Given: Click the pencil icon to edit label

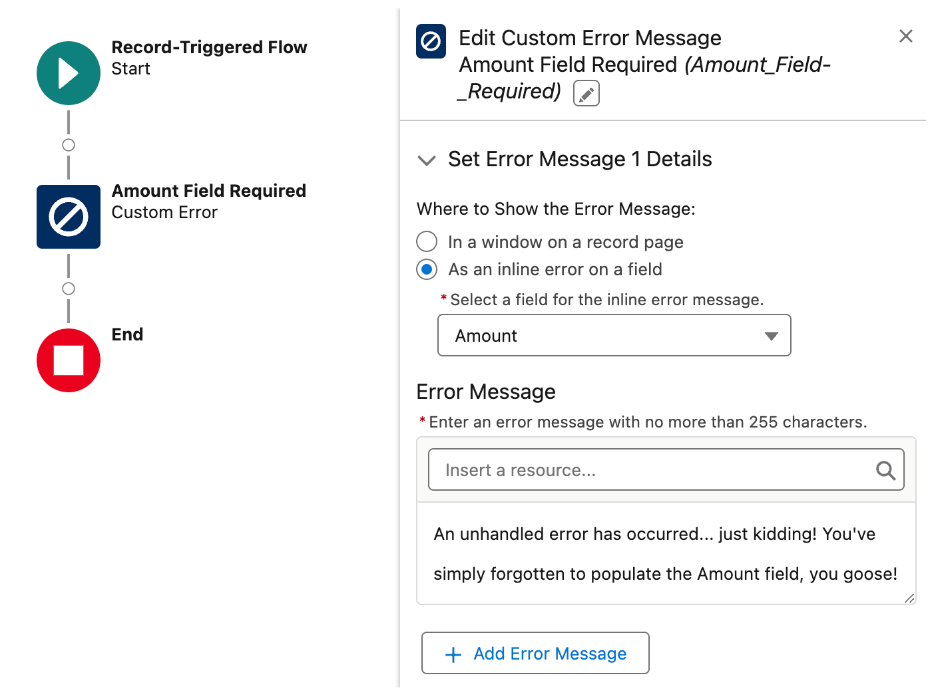Looking at the screenshot, I should 586,93.
